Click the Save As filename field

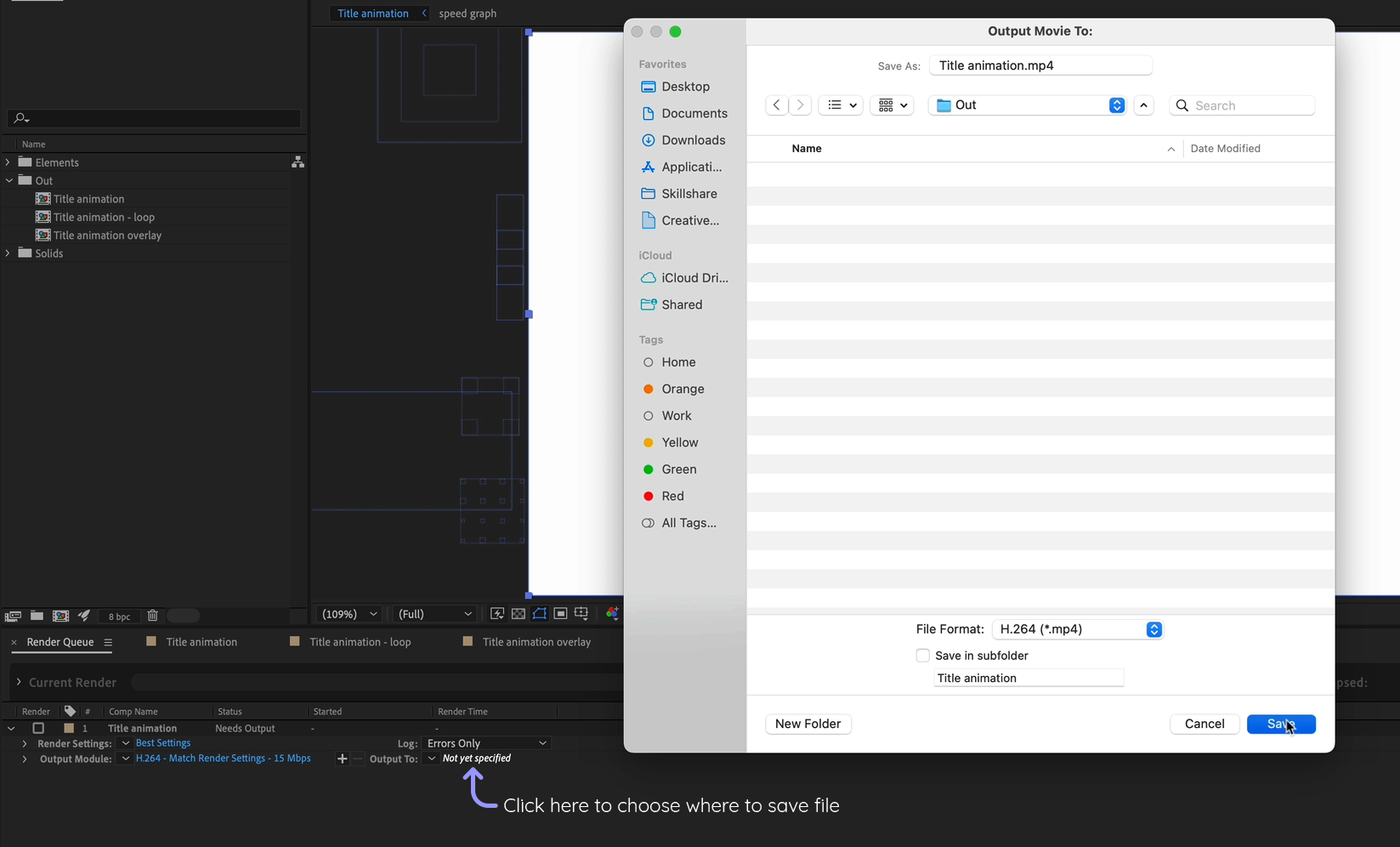point(1040,65)
